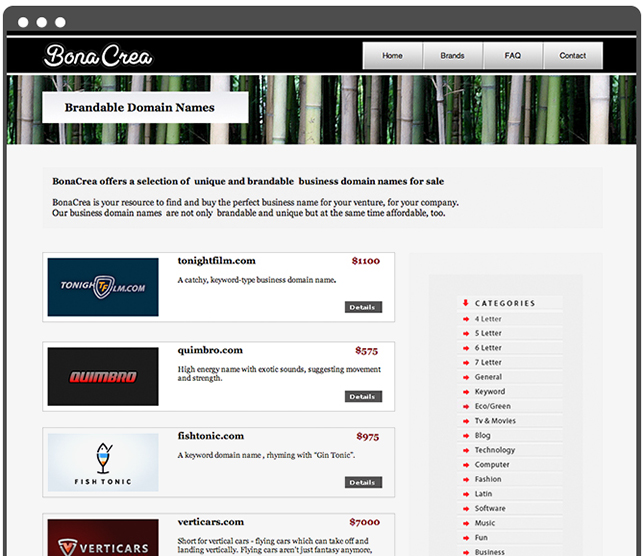Click the $1100 price
The width and height of the screenshot is (644, 556).
point(366,261)
